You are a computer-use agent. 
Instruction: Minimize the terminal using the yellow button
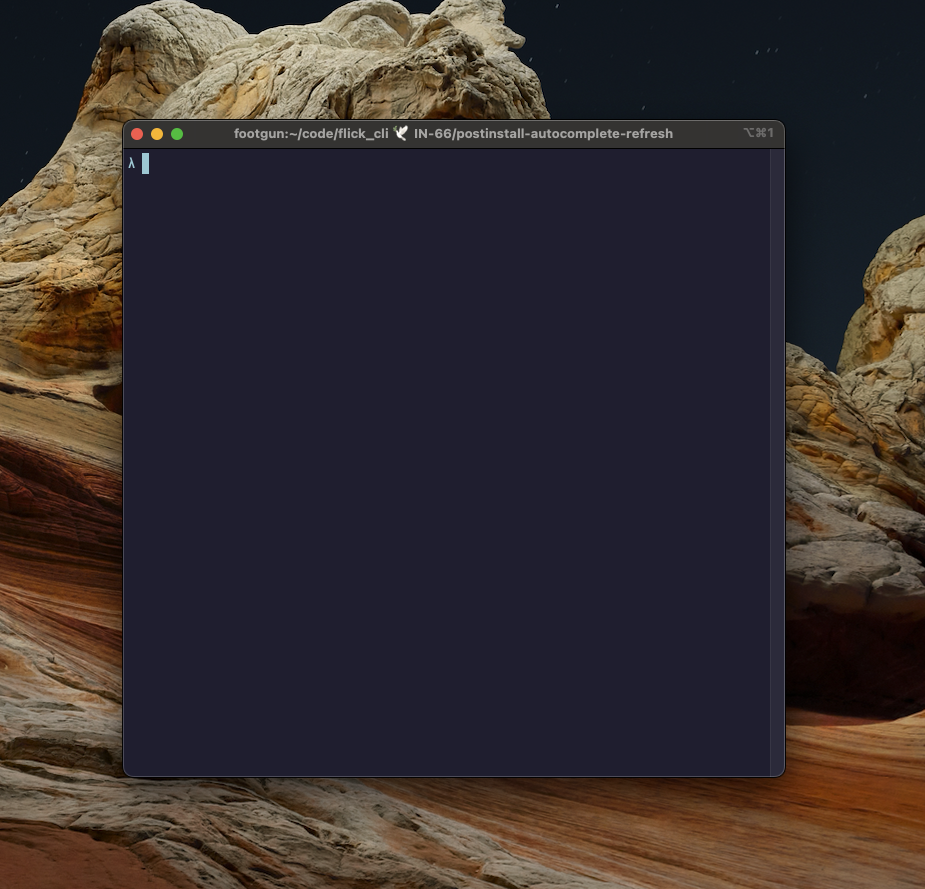pyautogui.click(x=157, y=134)
